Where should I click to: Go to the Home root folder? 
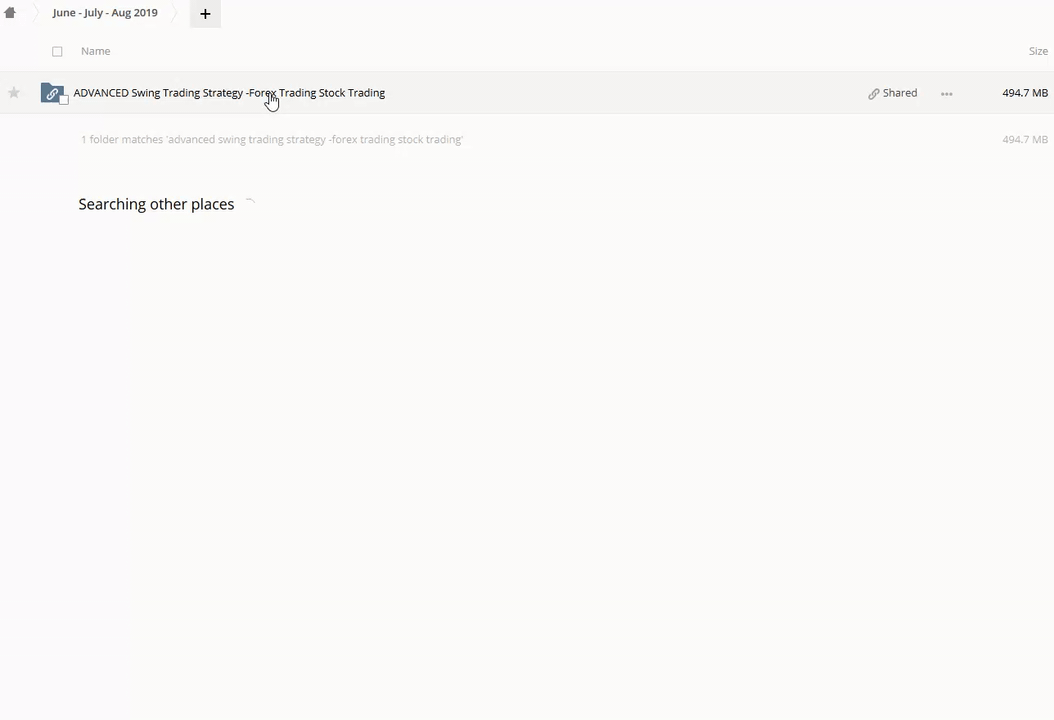click(x=10, y=13)
